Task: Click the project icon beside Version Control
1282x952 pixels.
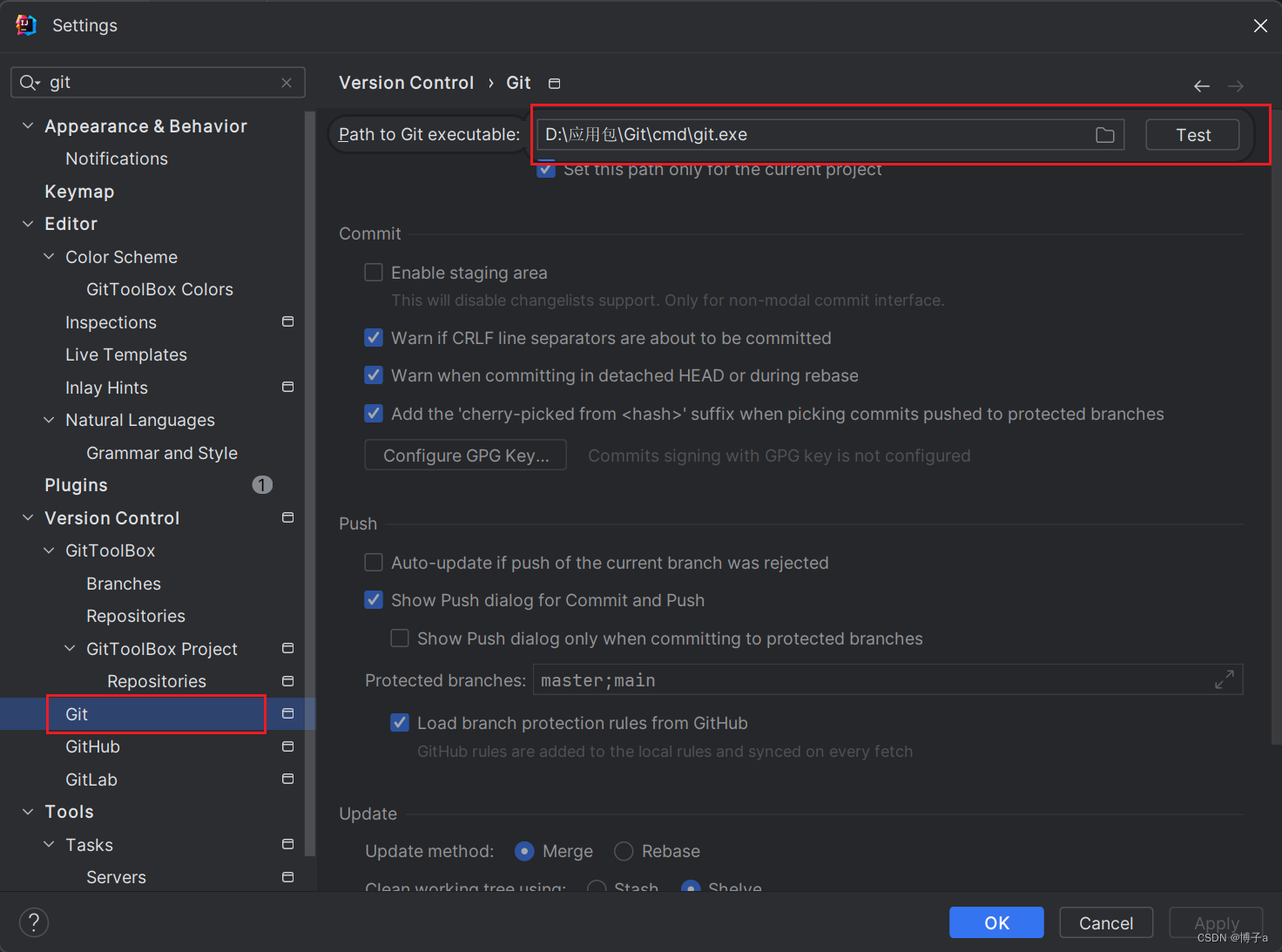Action: click(287, 517)
